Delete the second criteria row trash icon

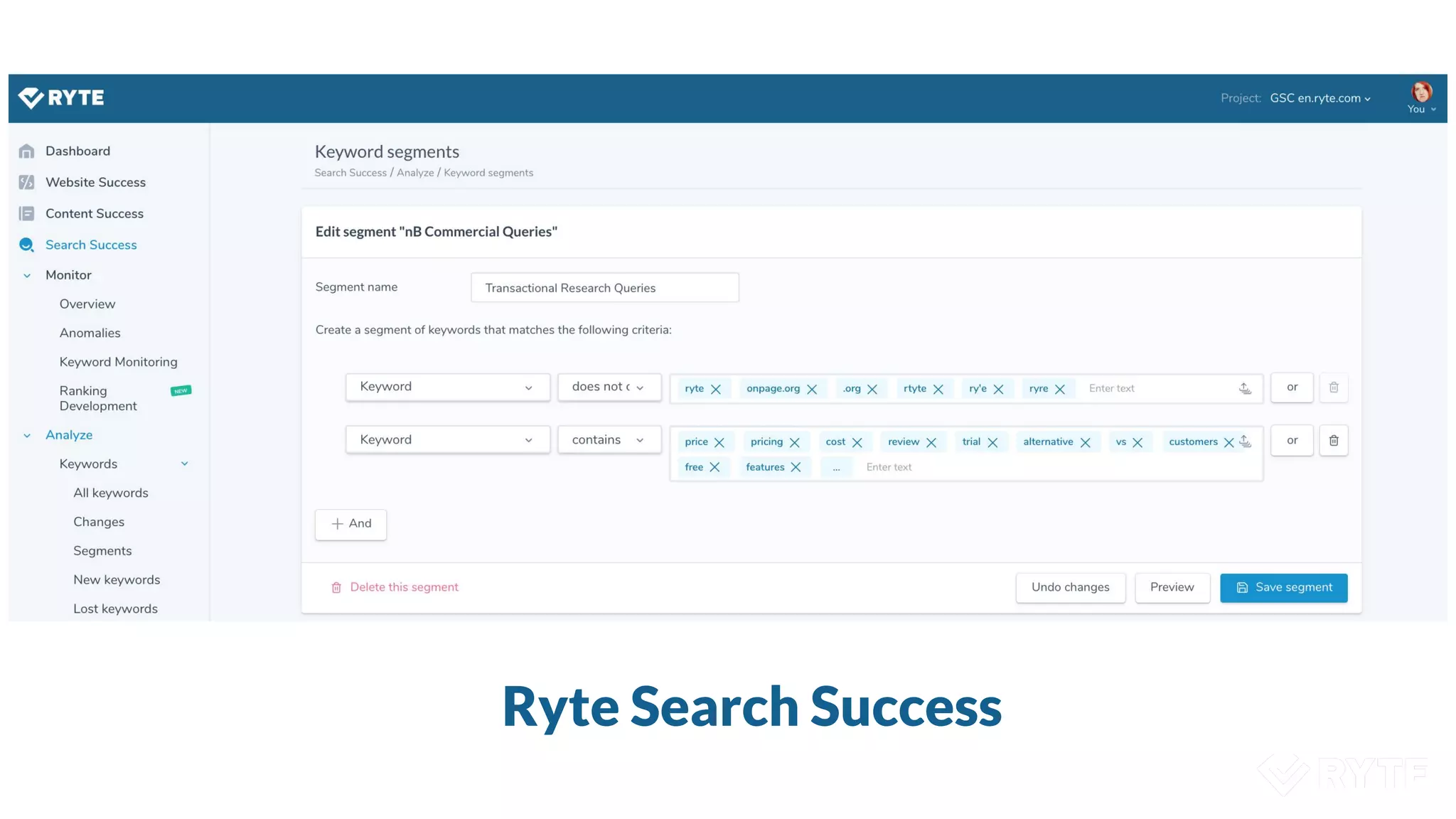point(1334,441)
